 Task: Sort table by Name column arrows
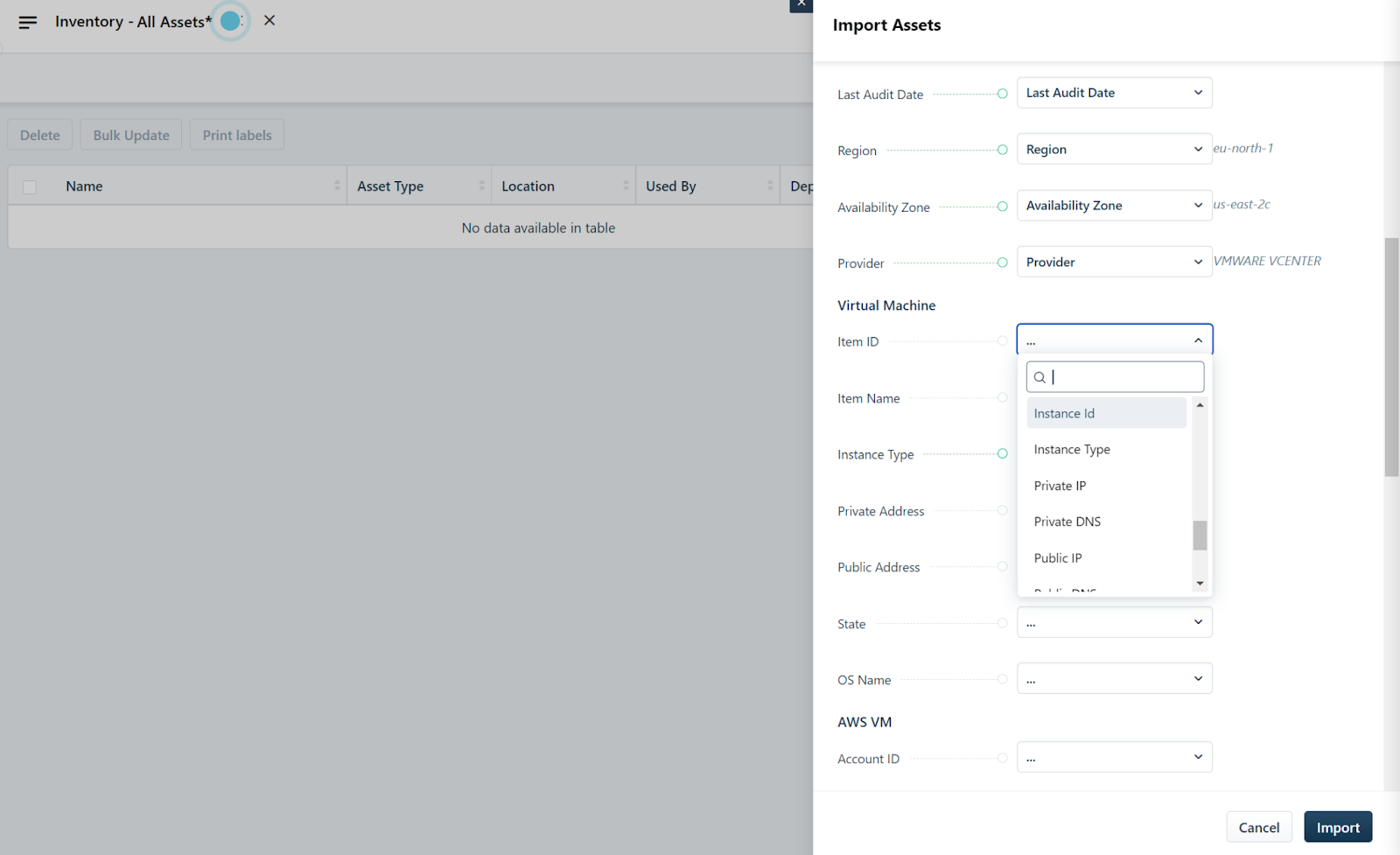pyautogui.click(x=337, y=186)
